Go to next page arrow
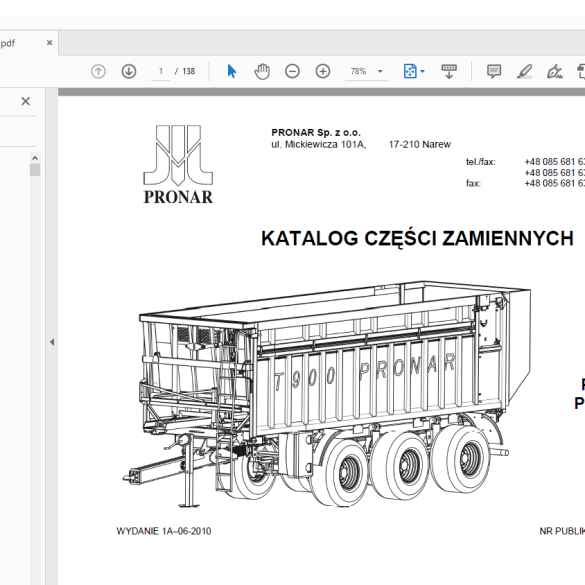The height and width of the screenshot is (585, 585). pyautogui.click(x=129, y=71)
